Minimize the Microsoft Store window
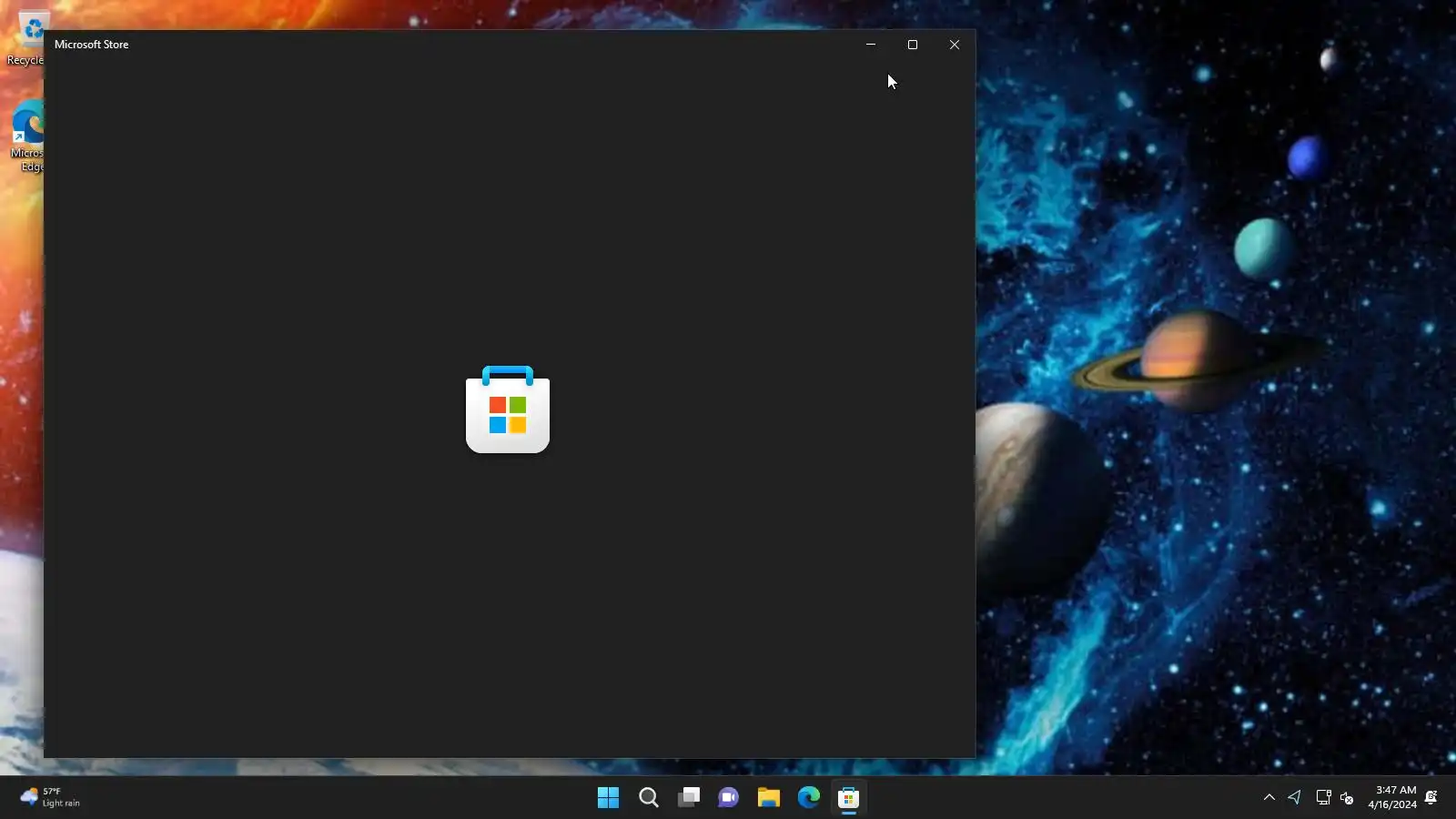Screen dimensions: 1456x819 click(871, 45)
